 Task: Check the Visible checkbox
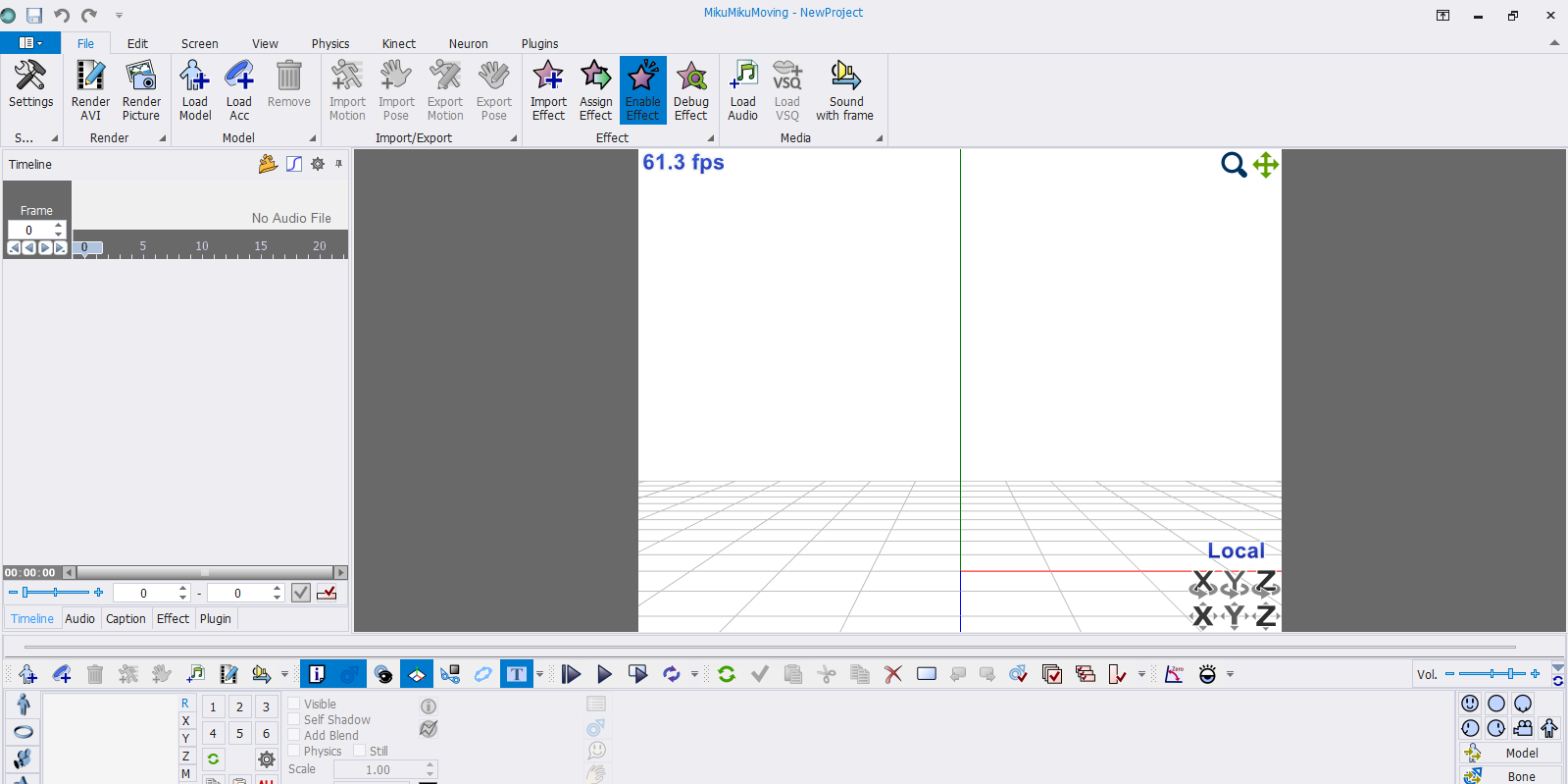click(294, 704)
